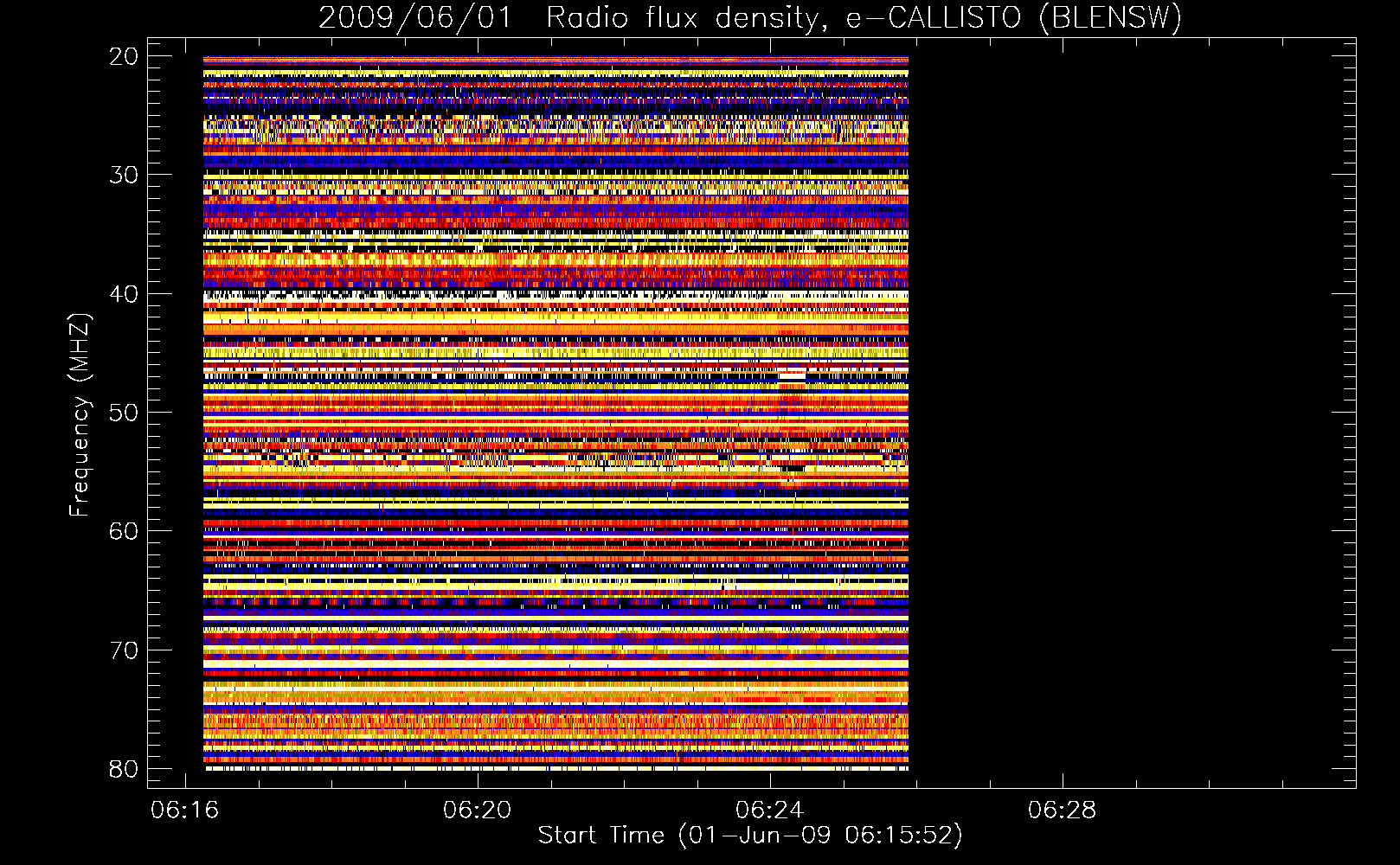Click the 06:28 time tick label
The width and height of the screenshot is (1400, 865).
coord(1062,811)
